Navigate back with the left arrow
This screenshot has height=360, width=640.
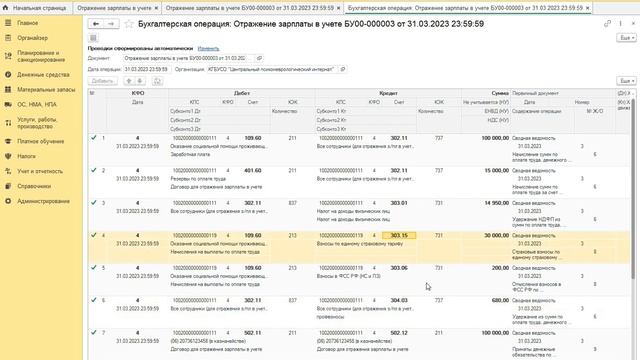[x=96, y=24]
